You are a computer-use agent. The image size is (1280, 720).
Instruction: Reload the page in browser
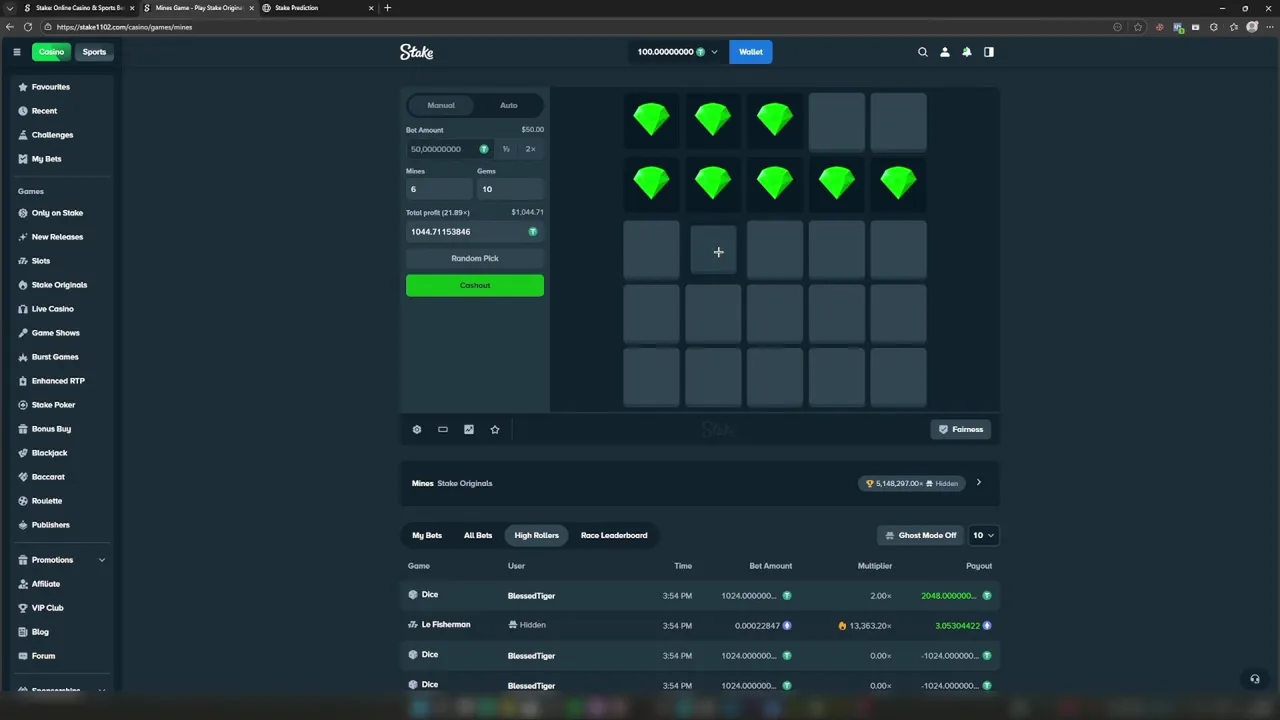[x=27, y=27]
